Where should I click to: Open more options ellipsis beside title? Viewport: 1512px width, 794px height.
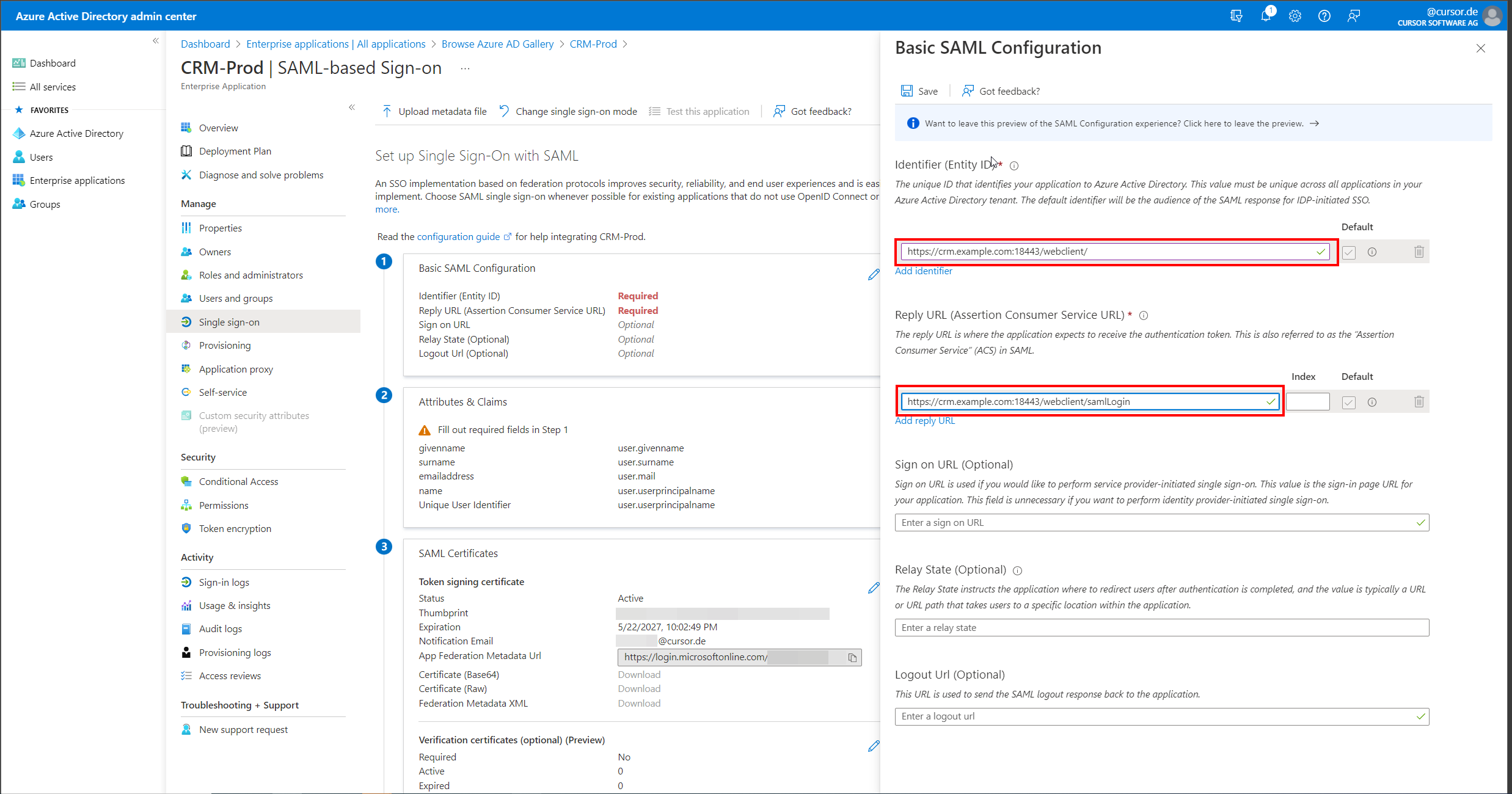click(x=466, y=68)
